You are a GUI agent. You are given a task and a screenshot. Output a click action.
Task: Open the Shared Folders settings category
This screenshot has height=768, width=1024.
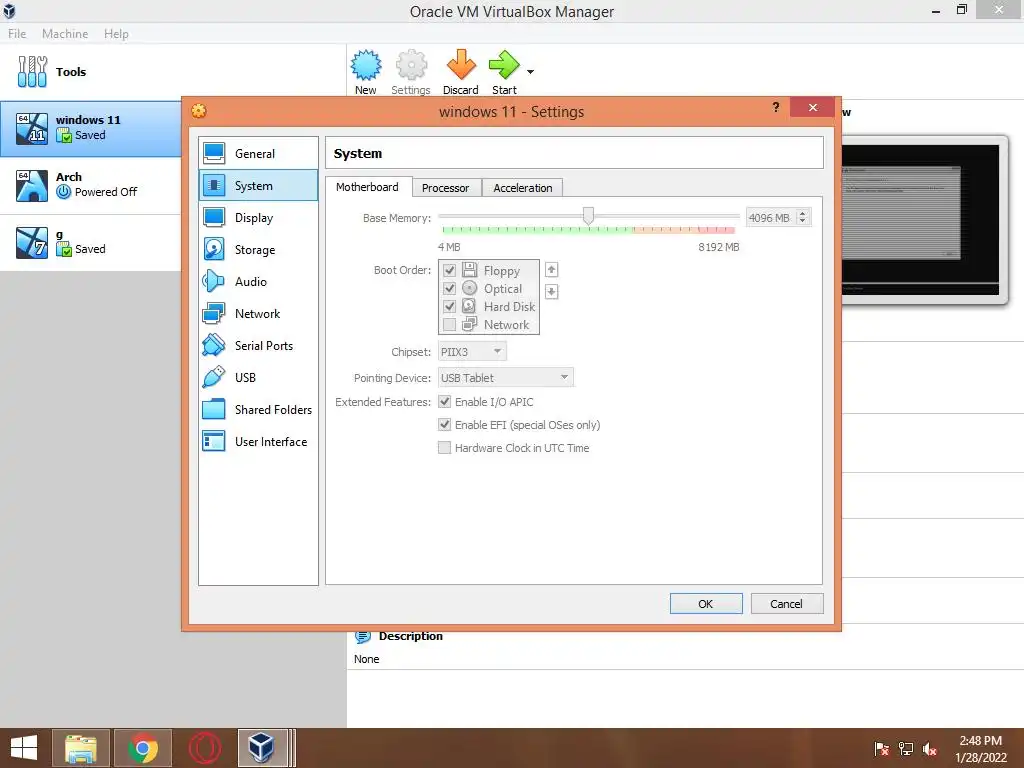pos(258,409)
